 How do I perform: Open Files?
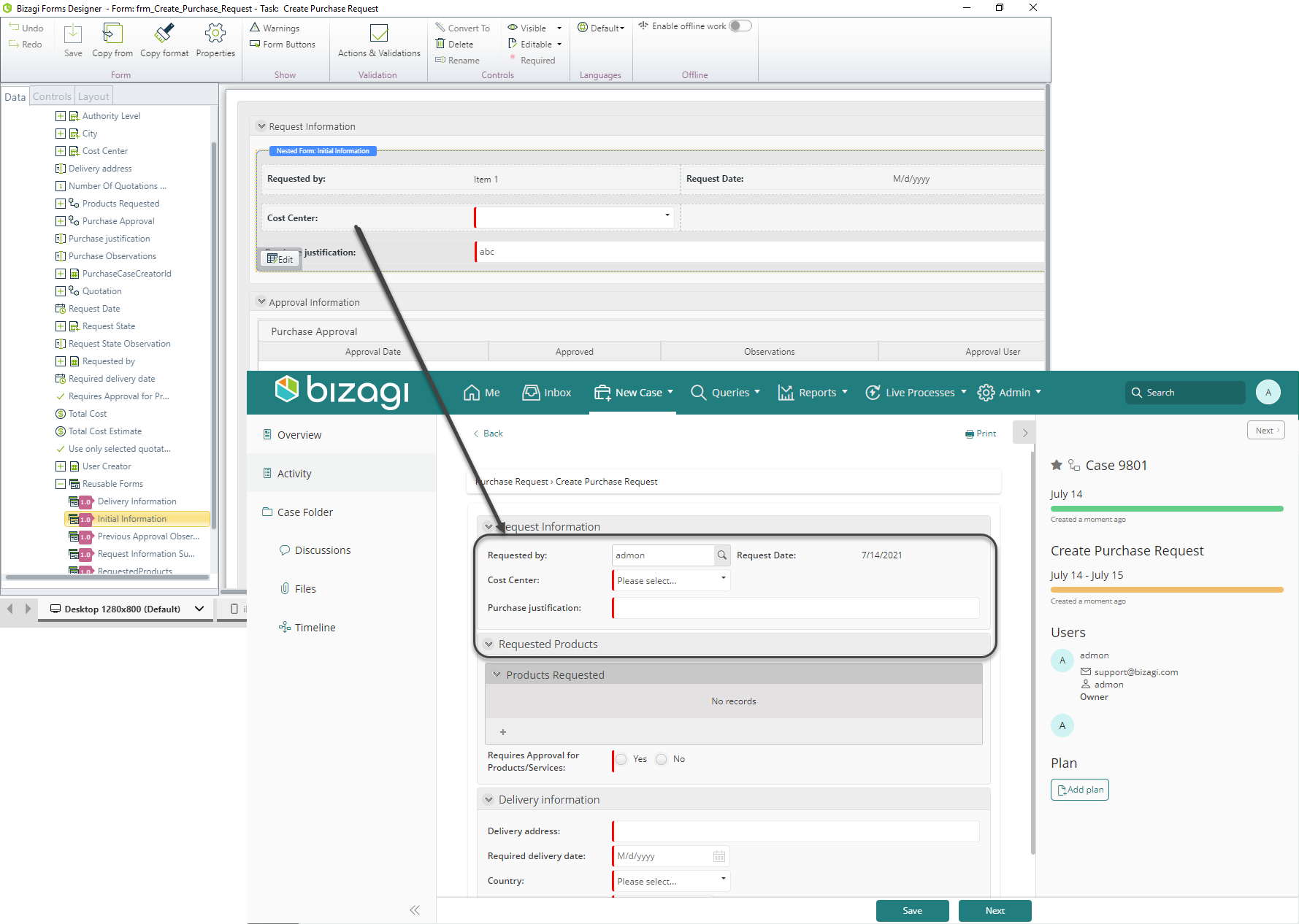click(298, 589)
